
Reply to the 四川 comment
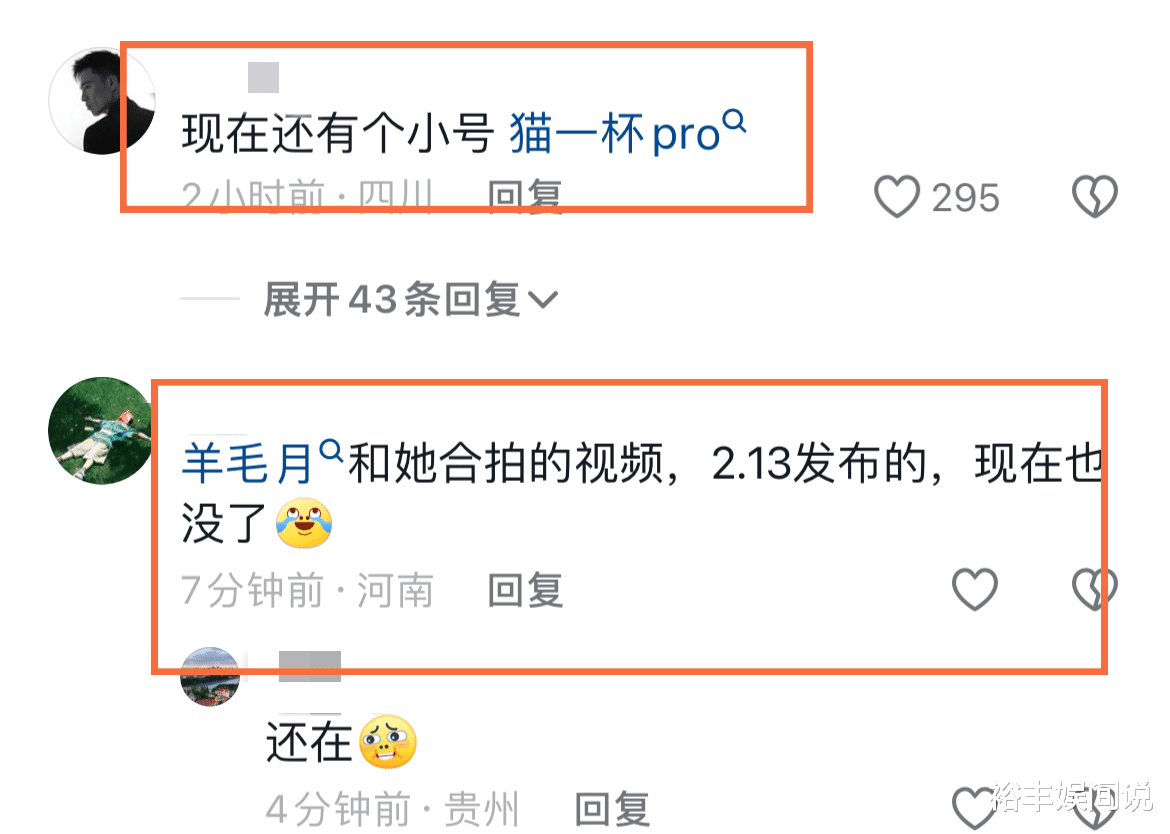pyautogui.click(x=525, y=197)
